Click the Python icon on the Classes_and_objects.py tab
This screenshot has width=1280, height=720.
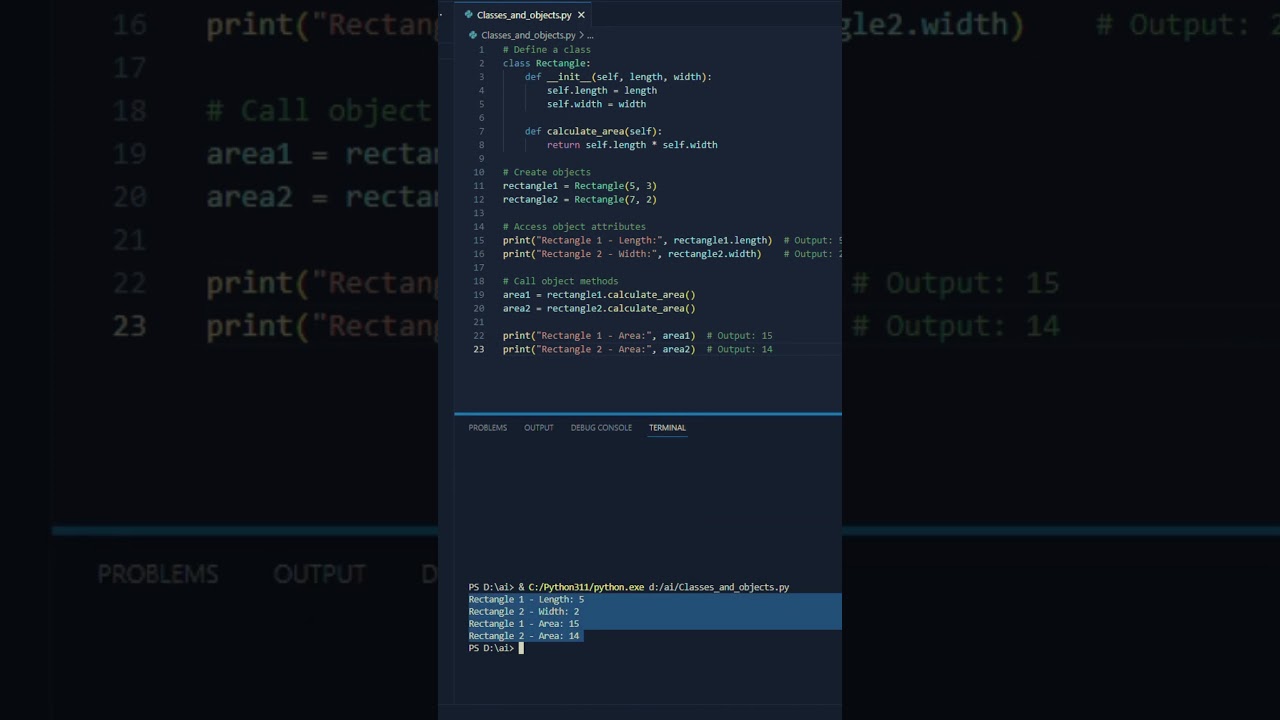coord(469,15)
